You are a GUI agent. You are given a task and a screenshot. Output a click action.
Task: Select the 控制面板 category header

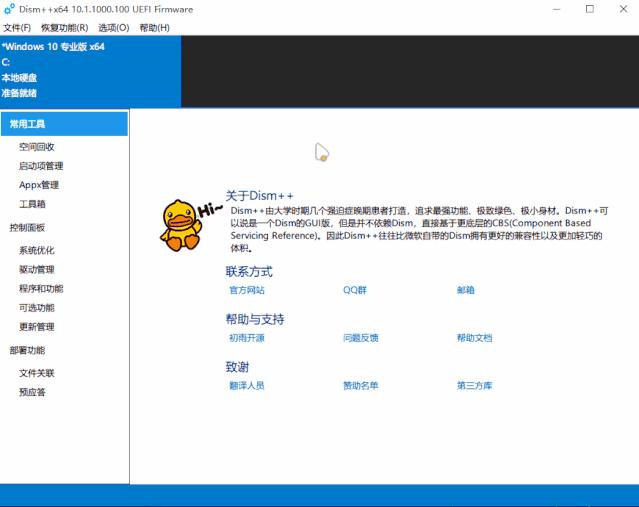point(27,227)
